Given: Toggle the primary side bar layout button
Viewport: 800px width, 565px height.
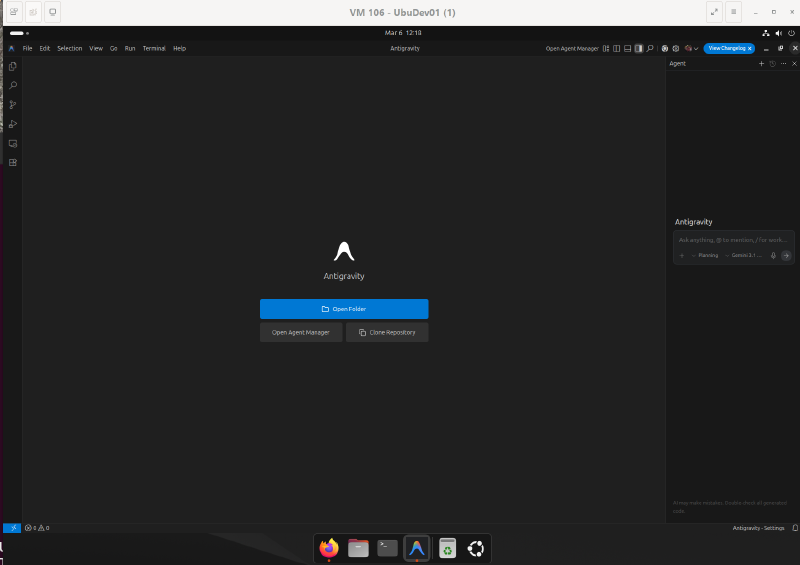Looking at the screenshot, I should coord(617,48).
